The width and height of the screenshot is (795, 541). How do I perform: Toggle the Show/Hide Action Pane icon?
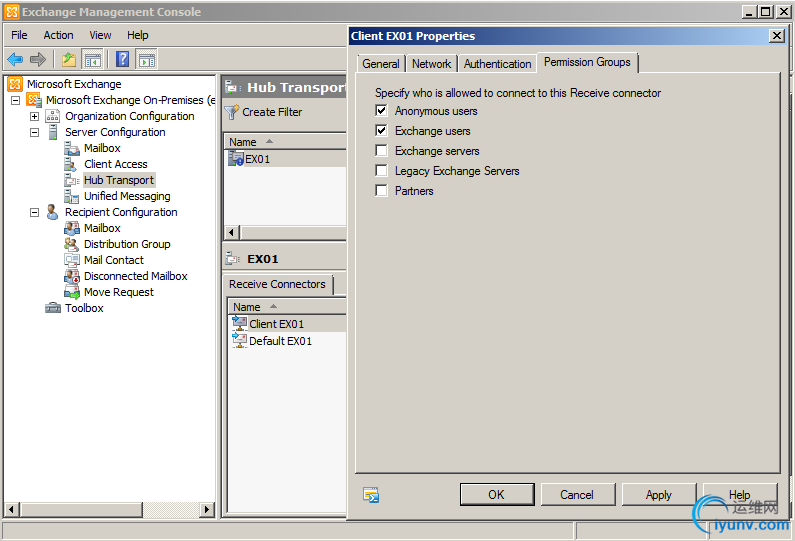pos(147,59)
